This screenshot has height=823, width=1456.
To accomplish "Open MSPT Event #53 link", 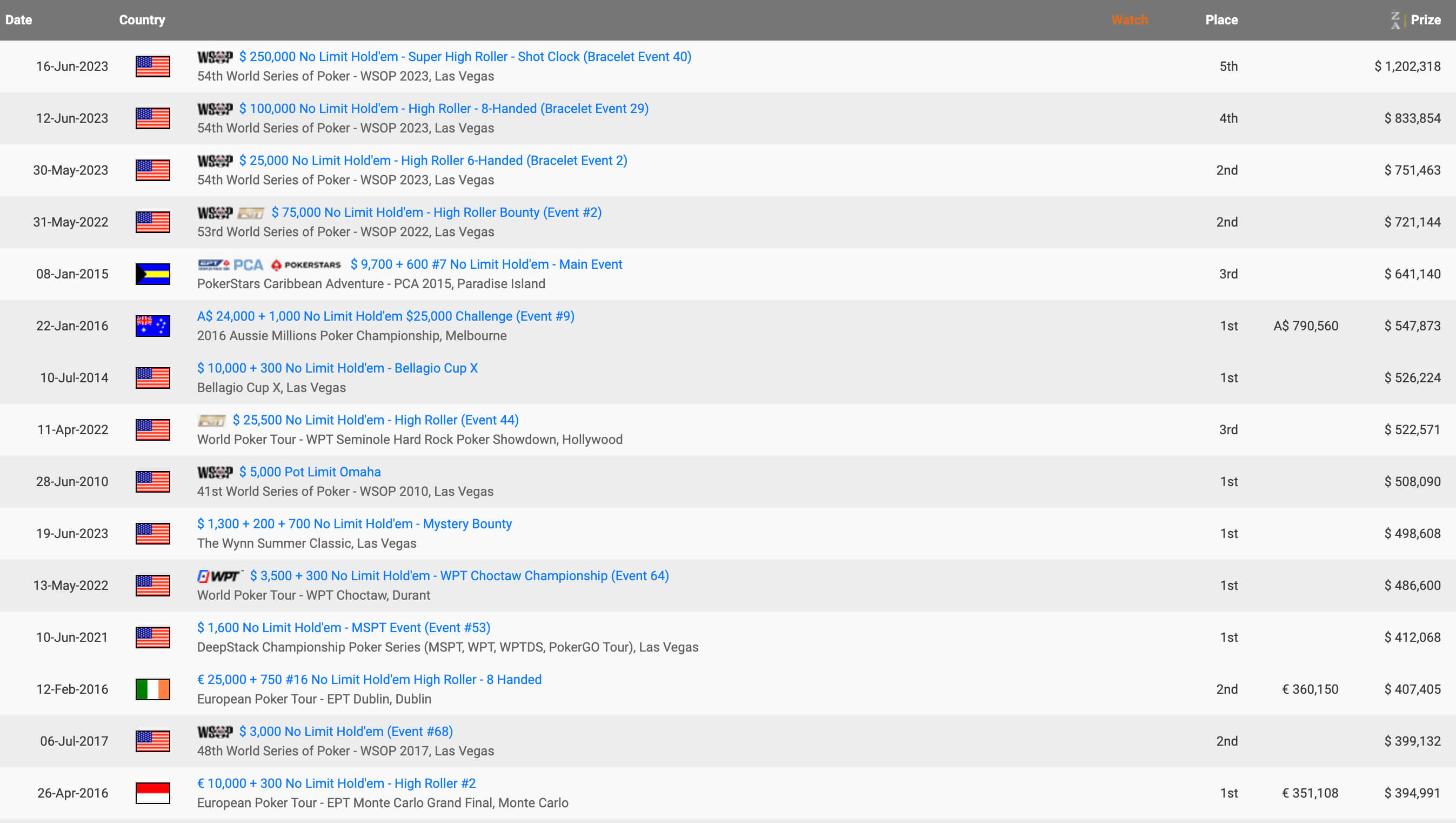I will pyautogui.click(x=343, y=627).
